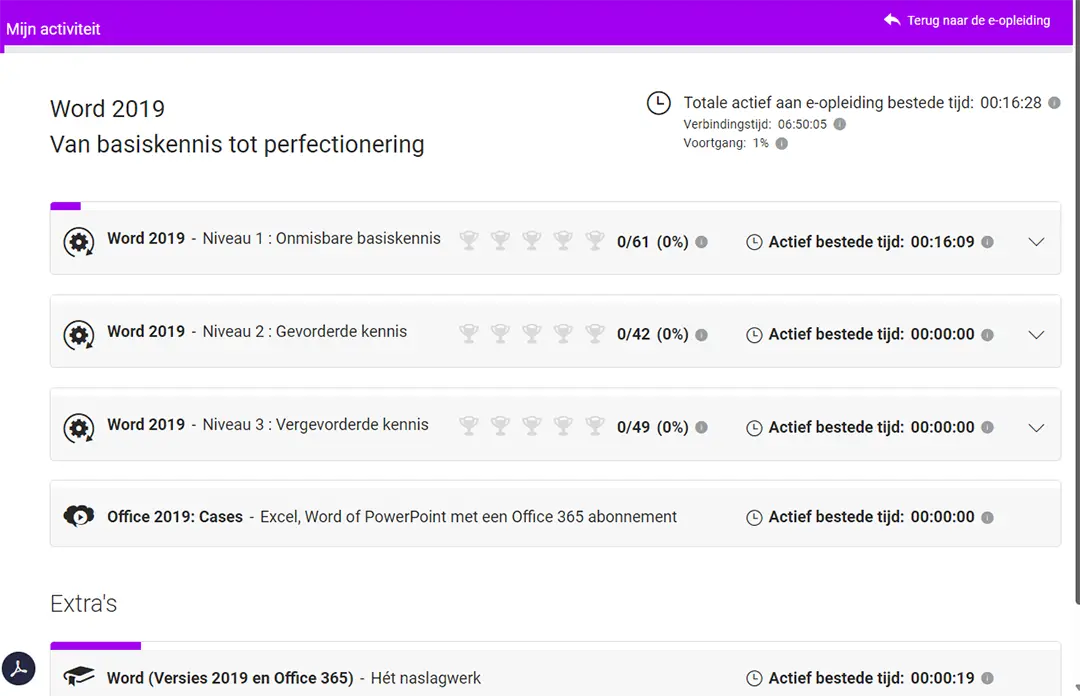1080x696 pixels.
Task: Click the clock icon beside Totale actief bestede tijd
Action: click(658, 103)
